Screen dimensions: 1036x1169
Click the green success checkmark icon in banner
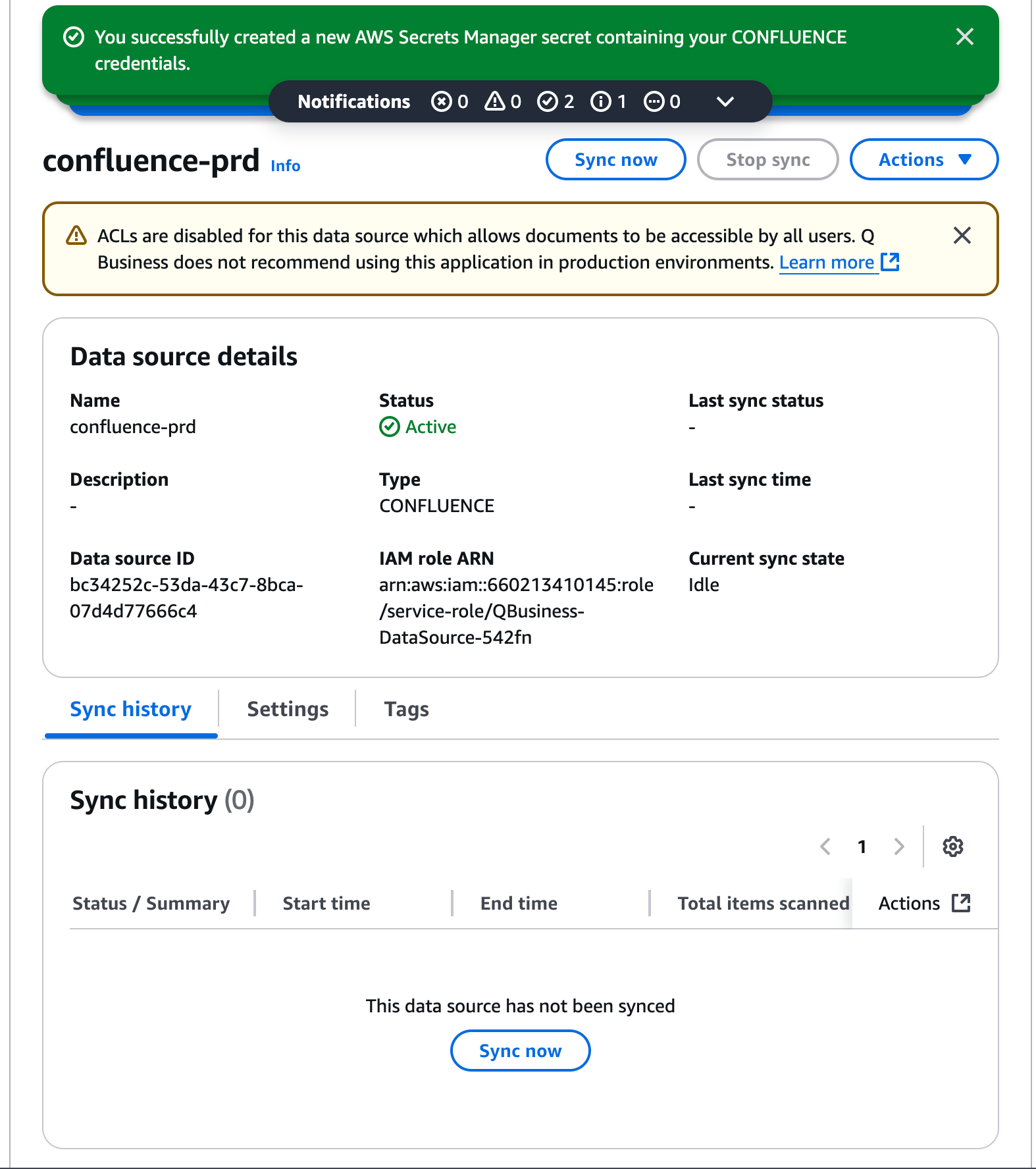[74, 38]
